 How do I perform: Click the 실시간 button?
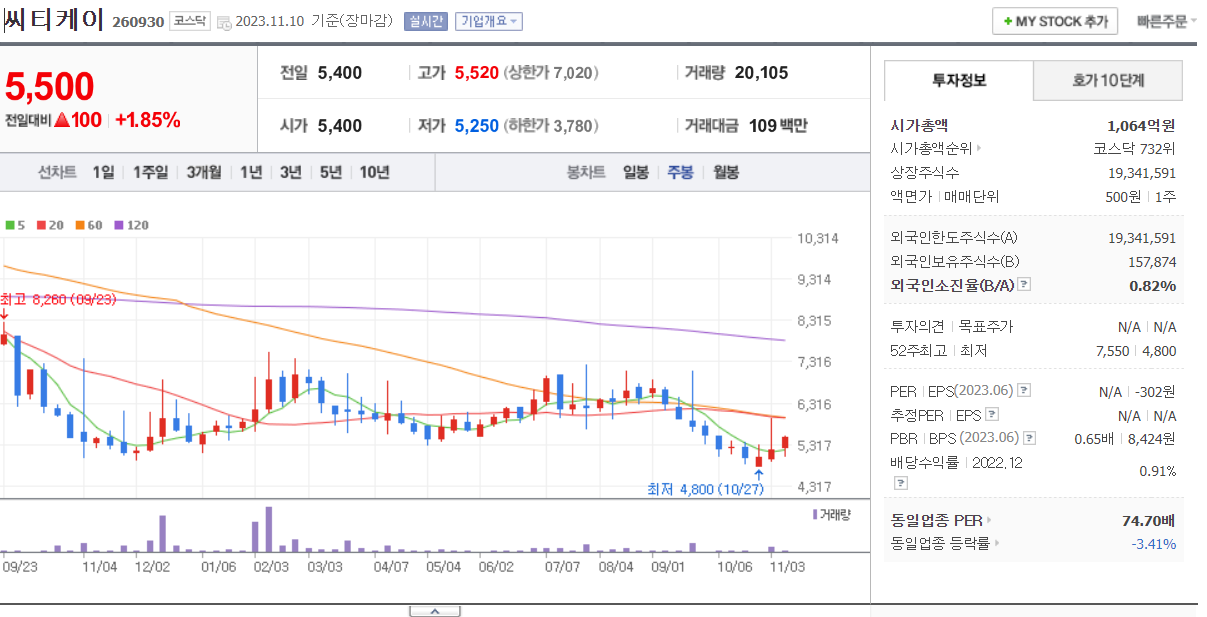point(426,21)
